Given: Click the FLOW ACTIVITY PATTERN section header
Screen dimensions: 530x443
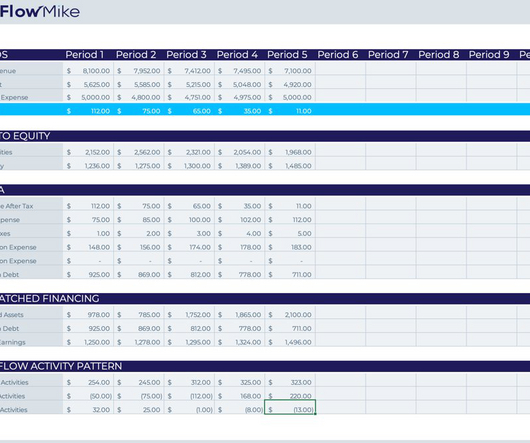Looking at the screenshot, I should coord(61,366).
